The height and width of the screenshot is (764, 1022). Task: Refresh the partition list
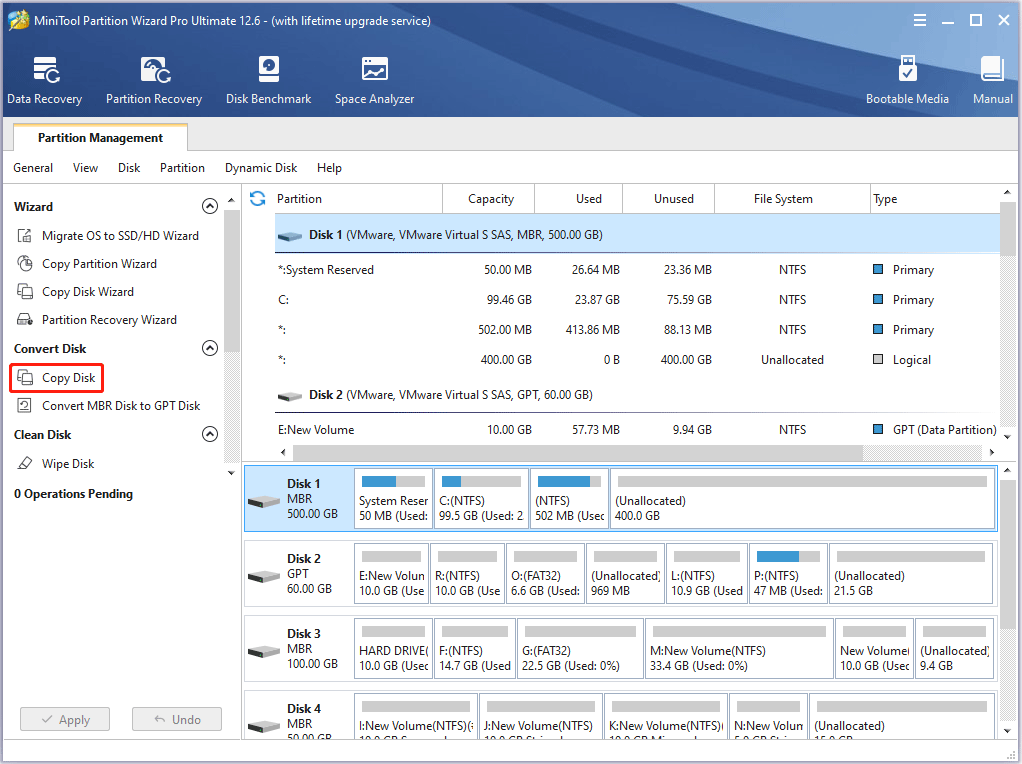point(257,198)
